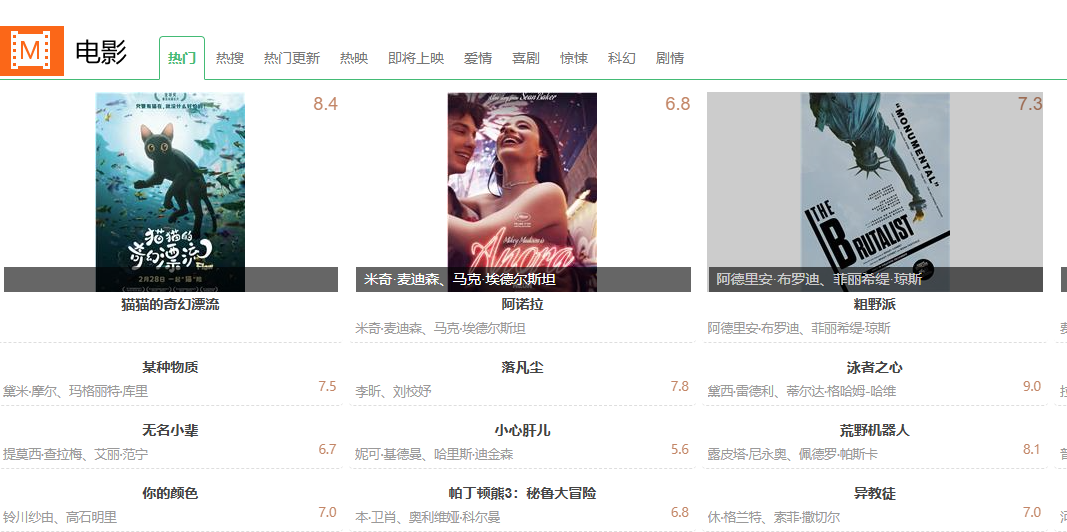Click the 7.8 score beside 落凡尘
The width and height of the screenshot is (1067, 532).
coord(680,386)
